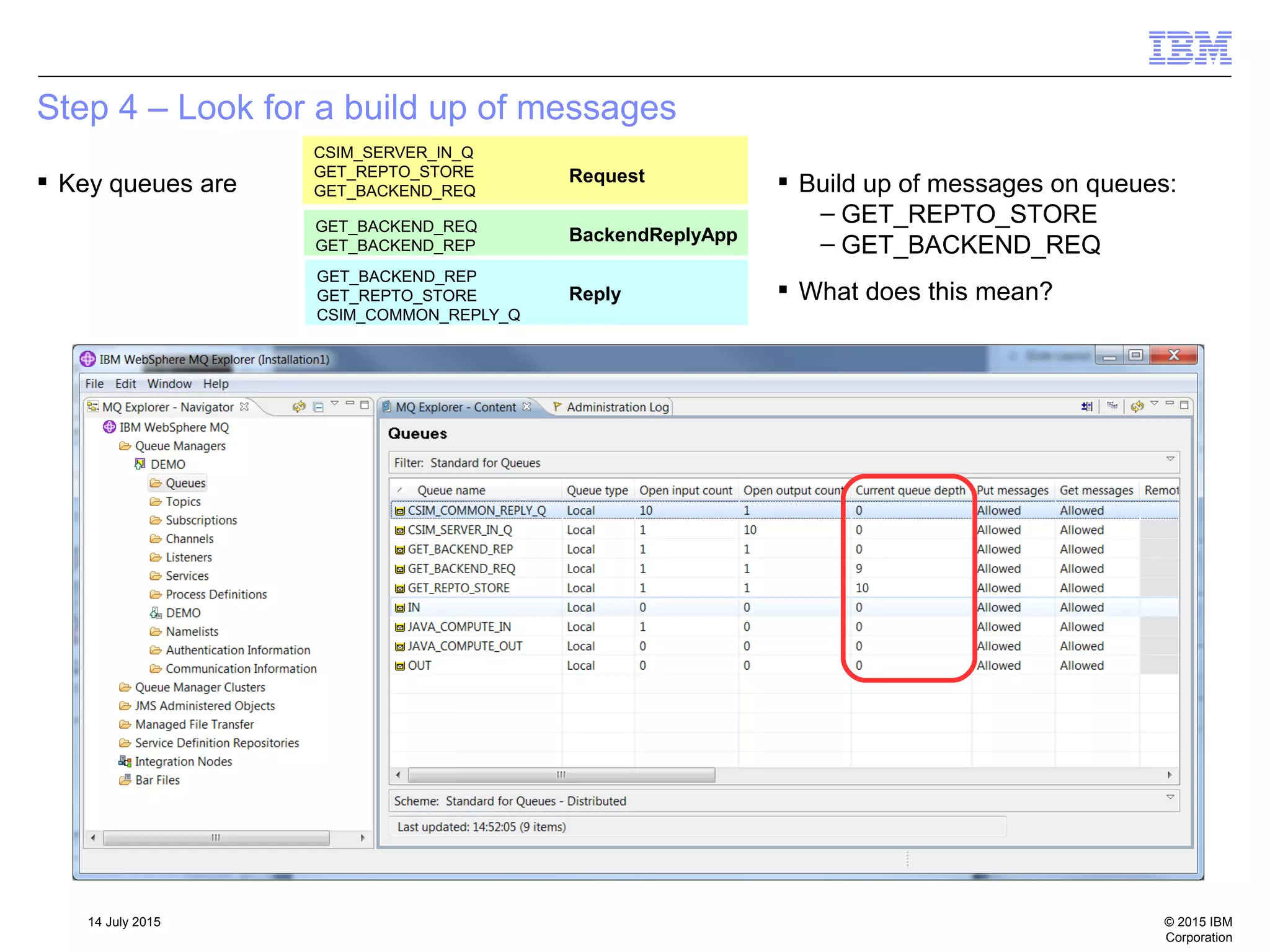The height and width of the screenshot is (952, 1270).
Task: Select the CSIM_SERVER_IN_Q queue row
Action: click(x=784, y=530)
